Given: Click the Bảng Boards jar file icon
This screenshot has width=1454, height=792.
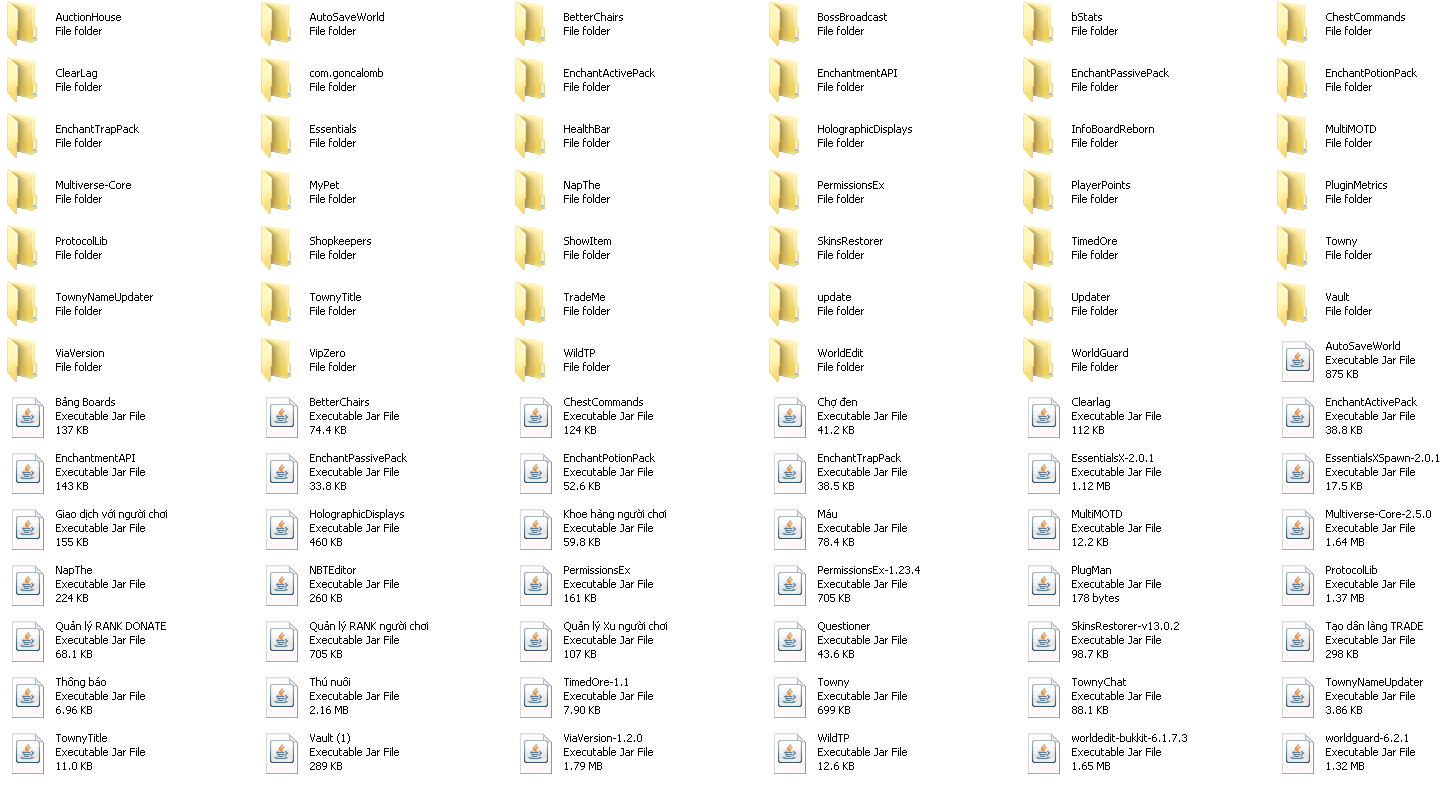Looking at the screenshot, I should (x=28, y=417).
